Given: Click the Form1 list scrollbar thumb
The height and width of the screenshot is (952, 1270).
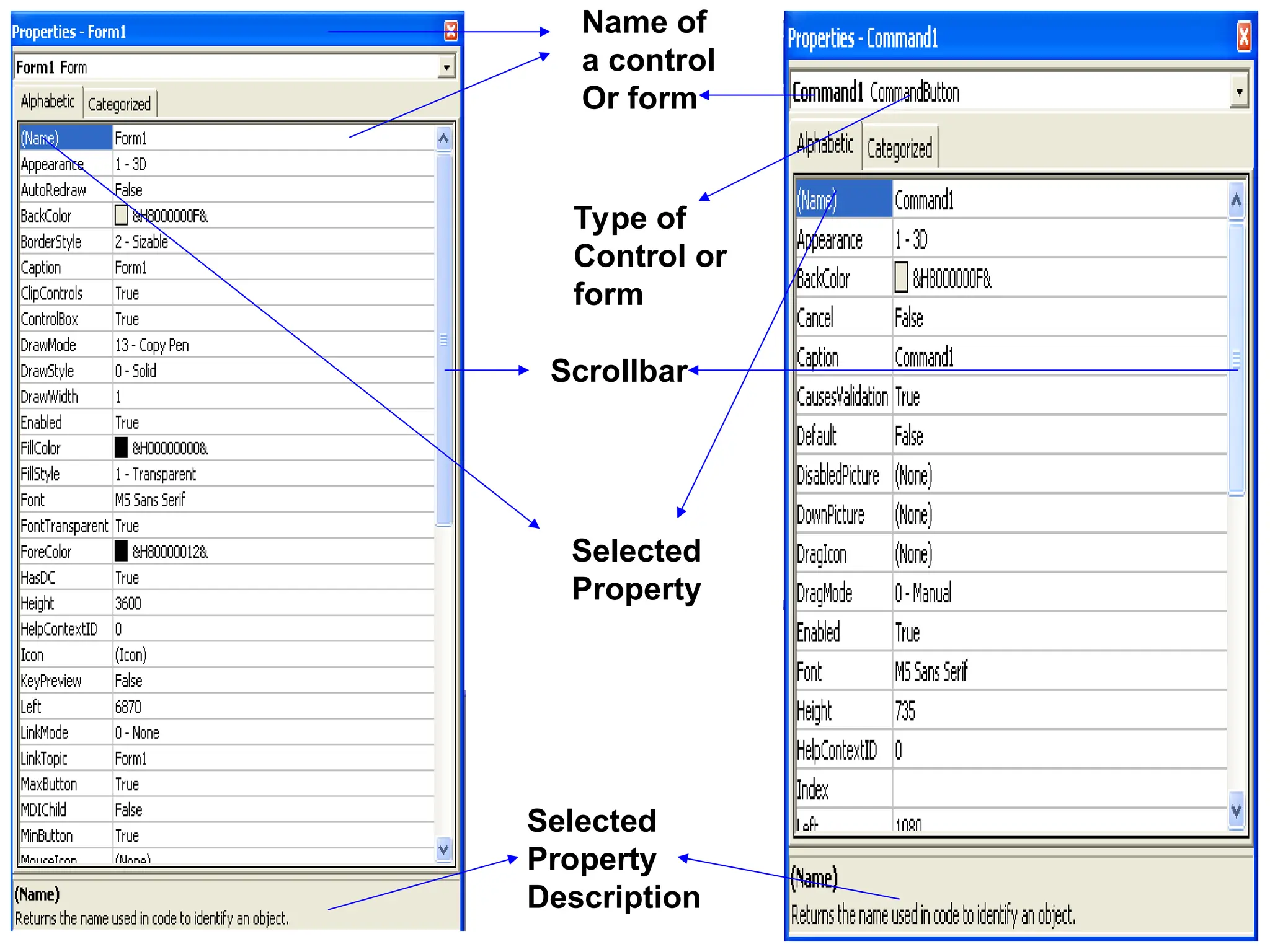Looking at the screenshot, I should click(443, 340).
